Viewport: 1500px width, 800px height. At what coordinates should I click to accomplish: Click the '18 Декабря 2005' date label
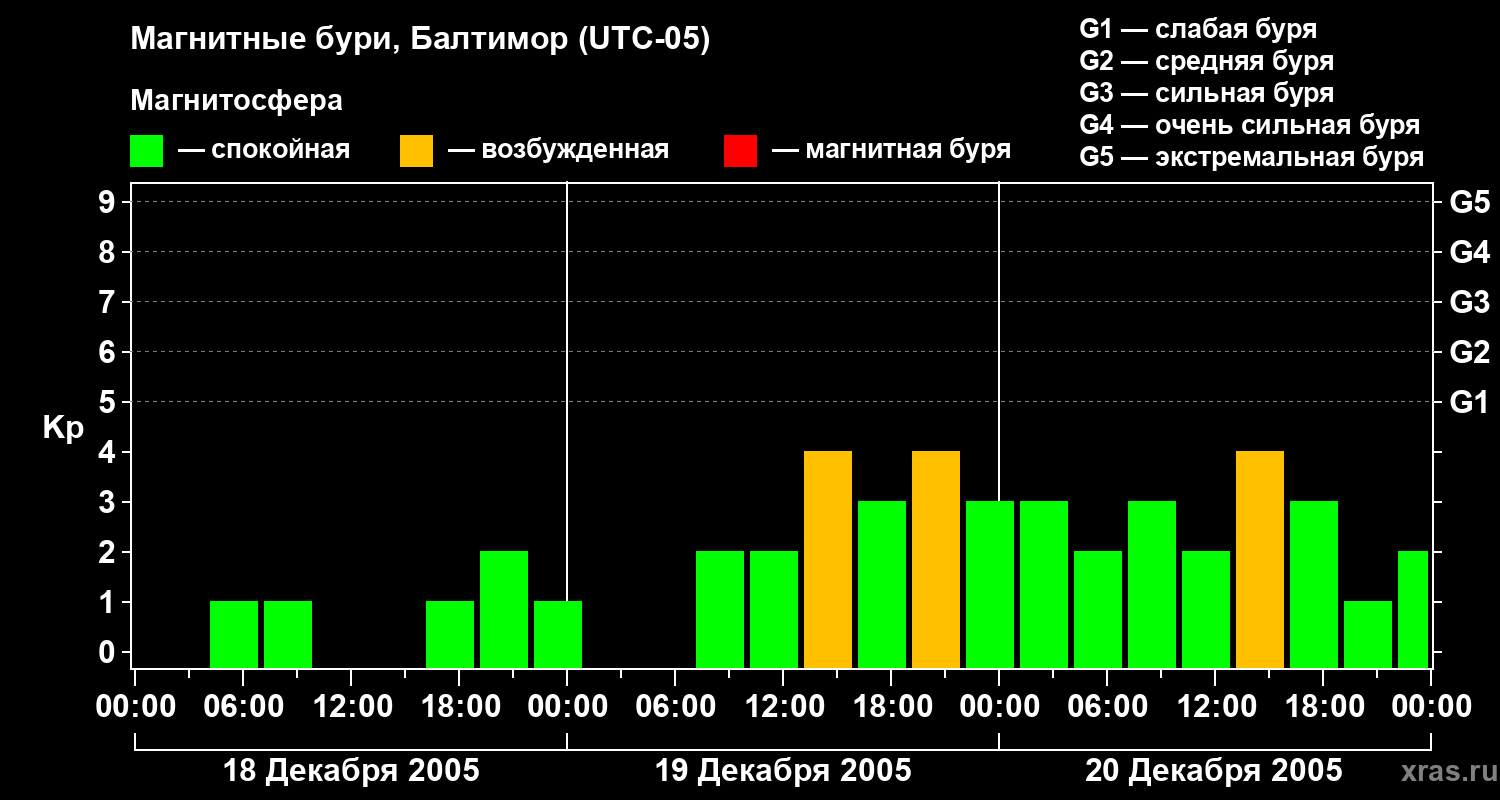351,771
